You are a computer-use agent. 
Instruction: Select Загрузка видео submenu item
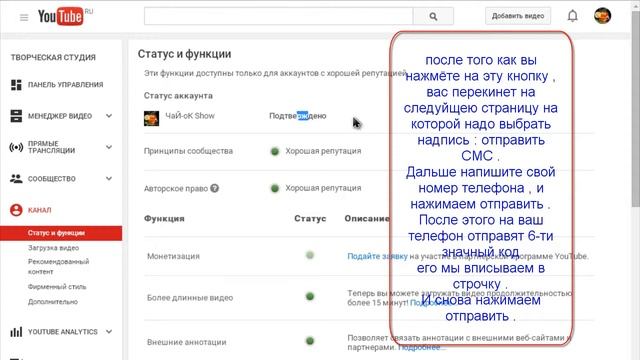click(53, 248)
